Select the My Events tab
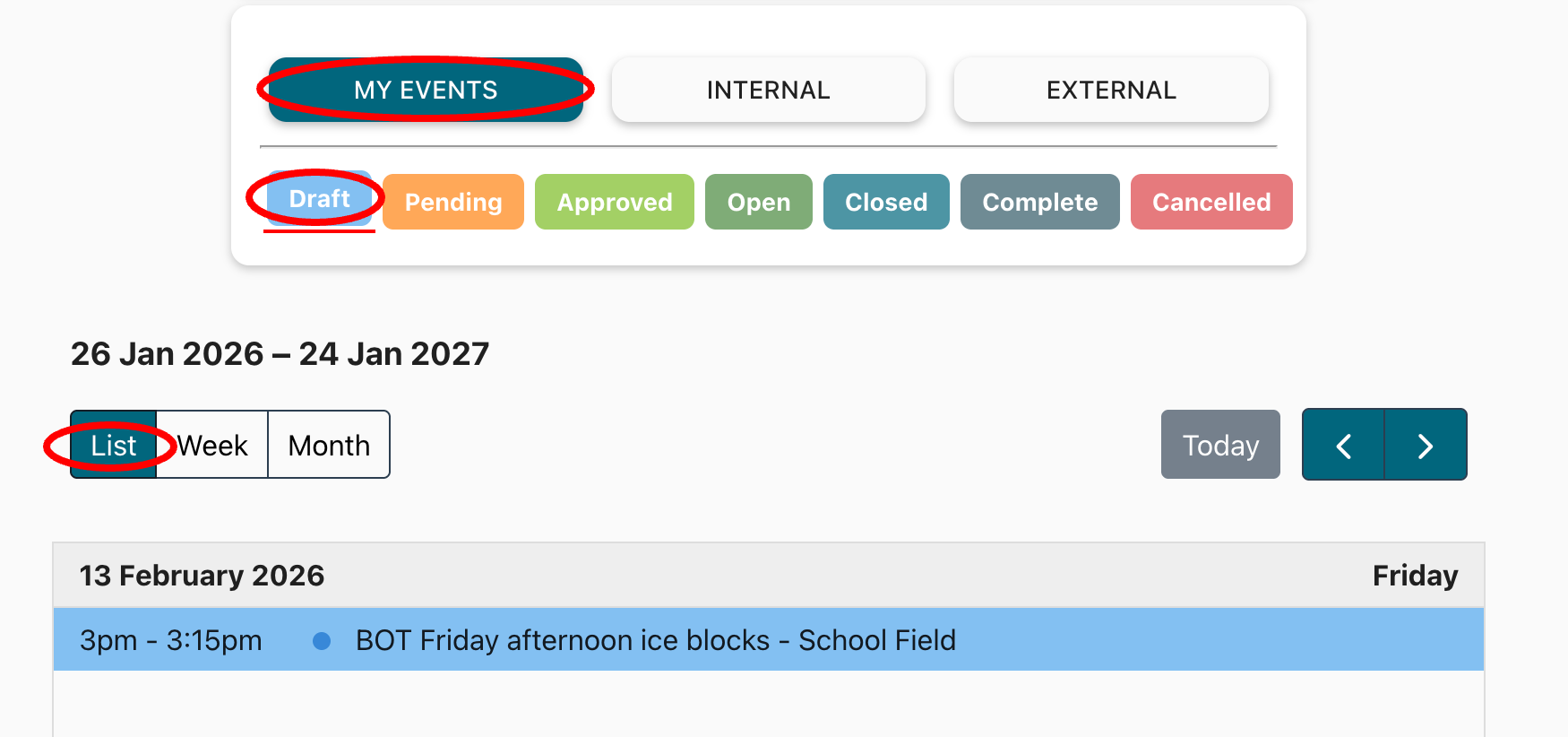1568x737 pixels. coord(426,90)
